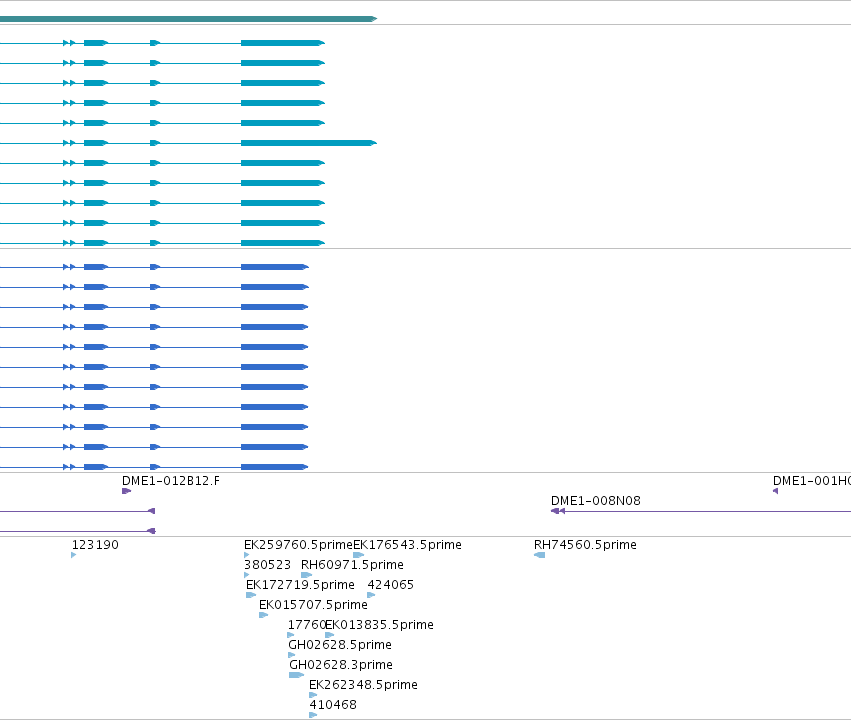The height and width of the screenshot is (720, 851).
Task: Select the cyan transcript extending farthest right
Action: coord(188,143)
